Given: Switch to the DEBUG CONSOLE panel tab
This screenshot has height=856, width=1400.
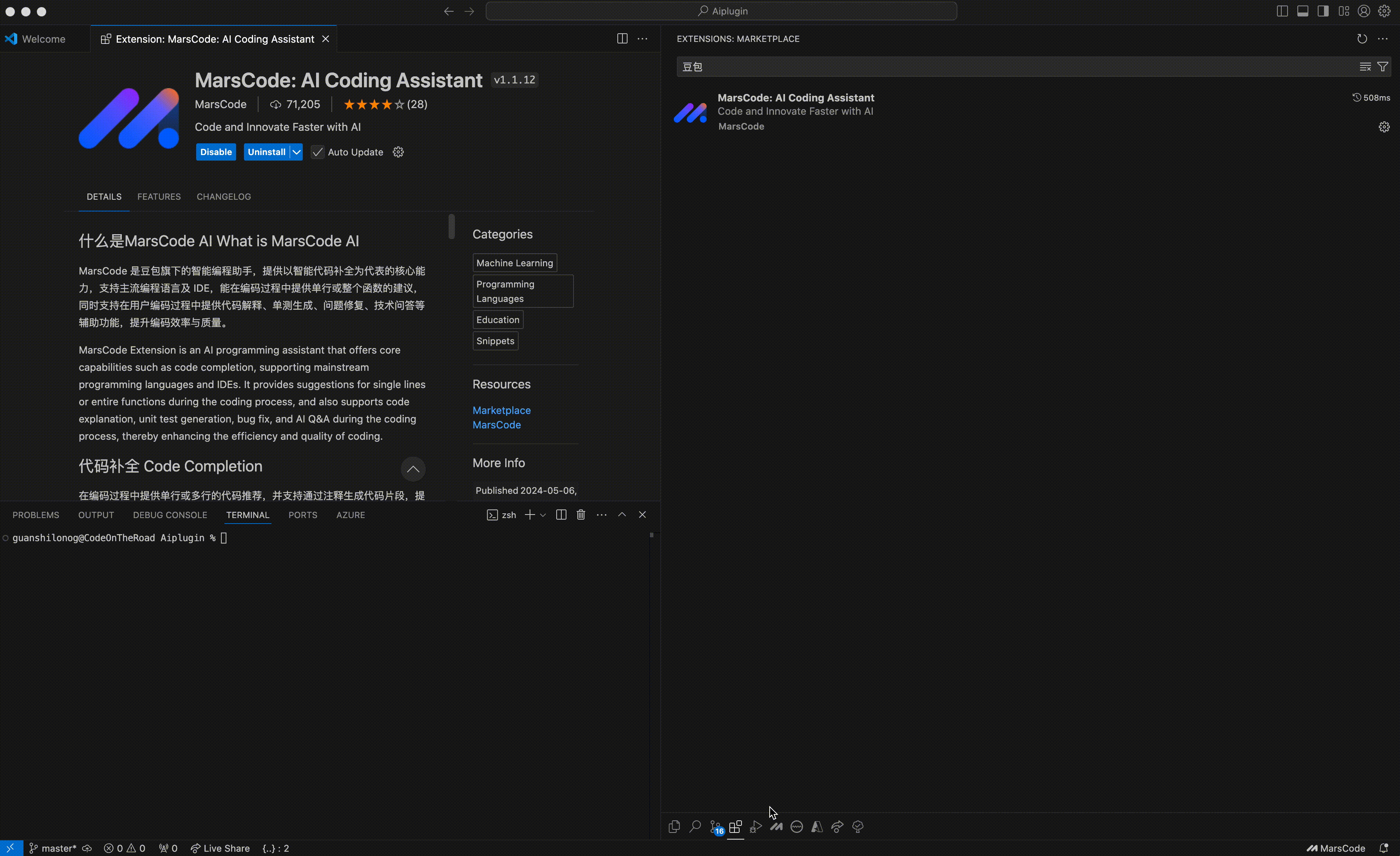Looking at the screenshot, I should coord(170,515).
